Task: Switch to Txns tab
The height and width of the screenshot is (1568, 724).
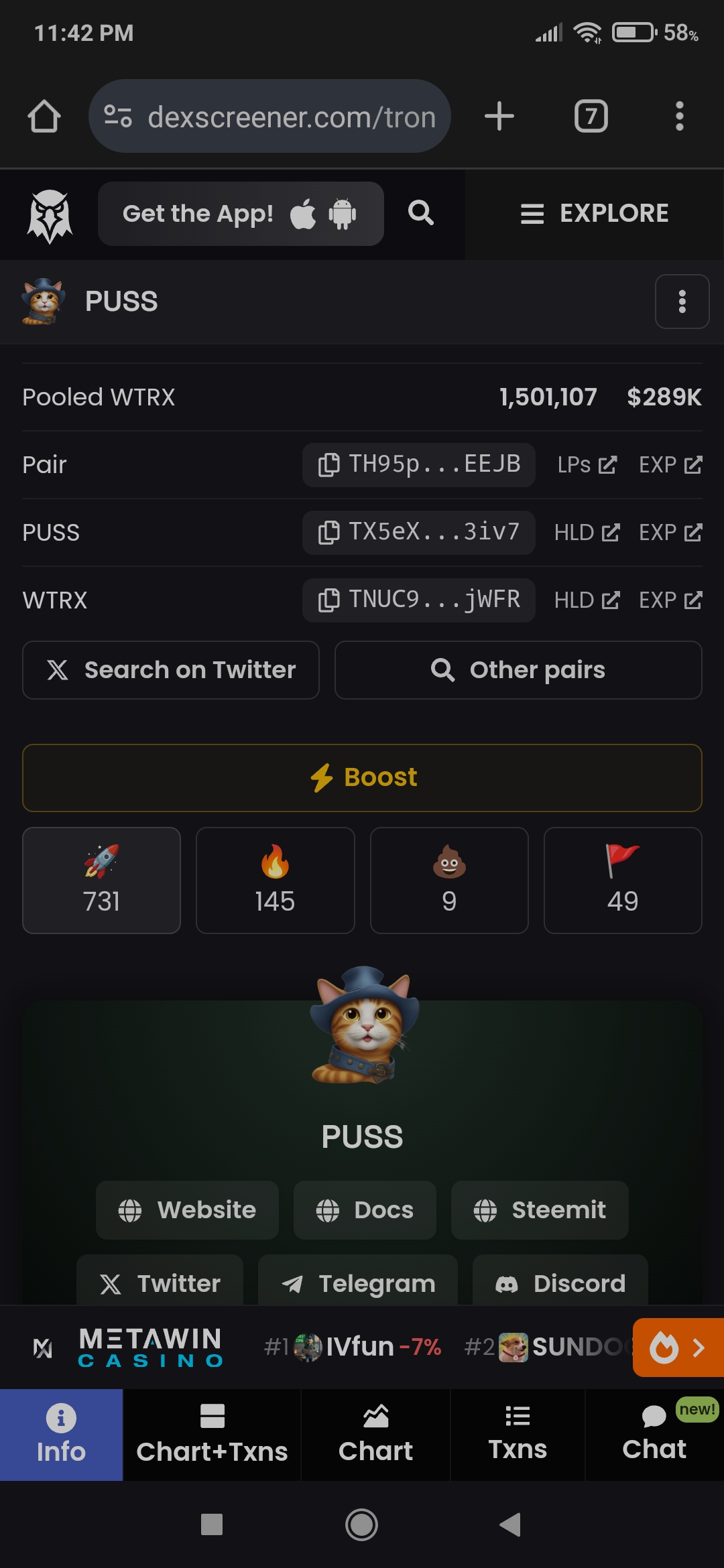Action: point(518,1435)
